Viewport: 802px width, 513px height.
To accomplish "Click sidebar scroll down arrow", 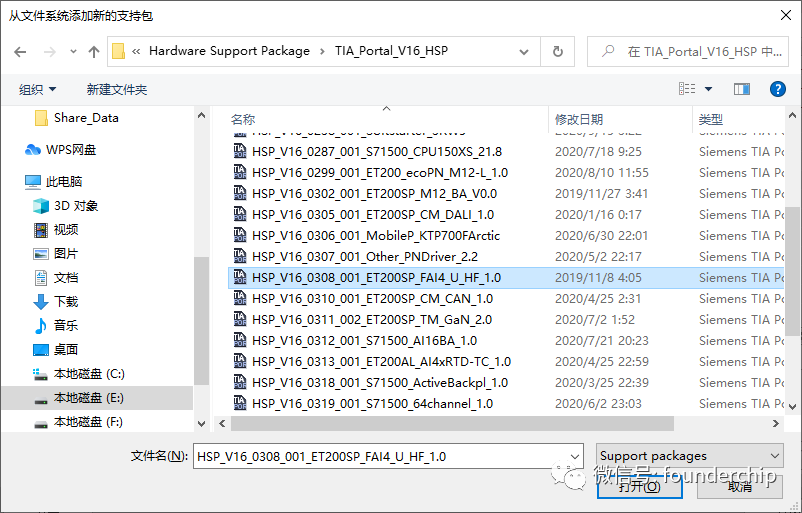I will 202,423.
